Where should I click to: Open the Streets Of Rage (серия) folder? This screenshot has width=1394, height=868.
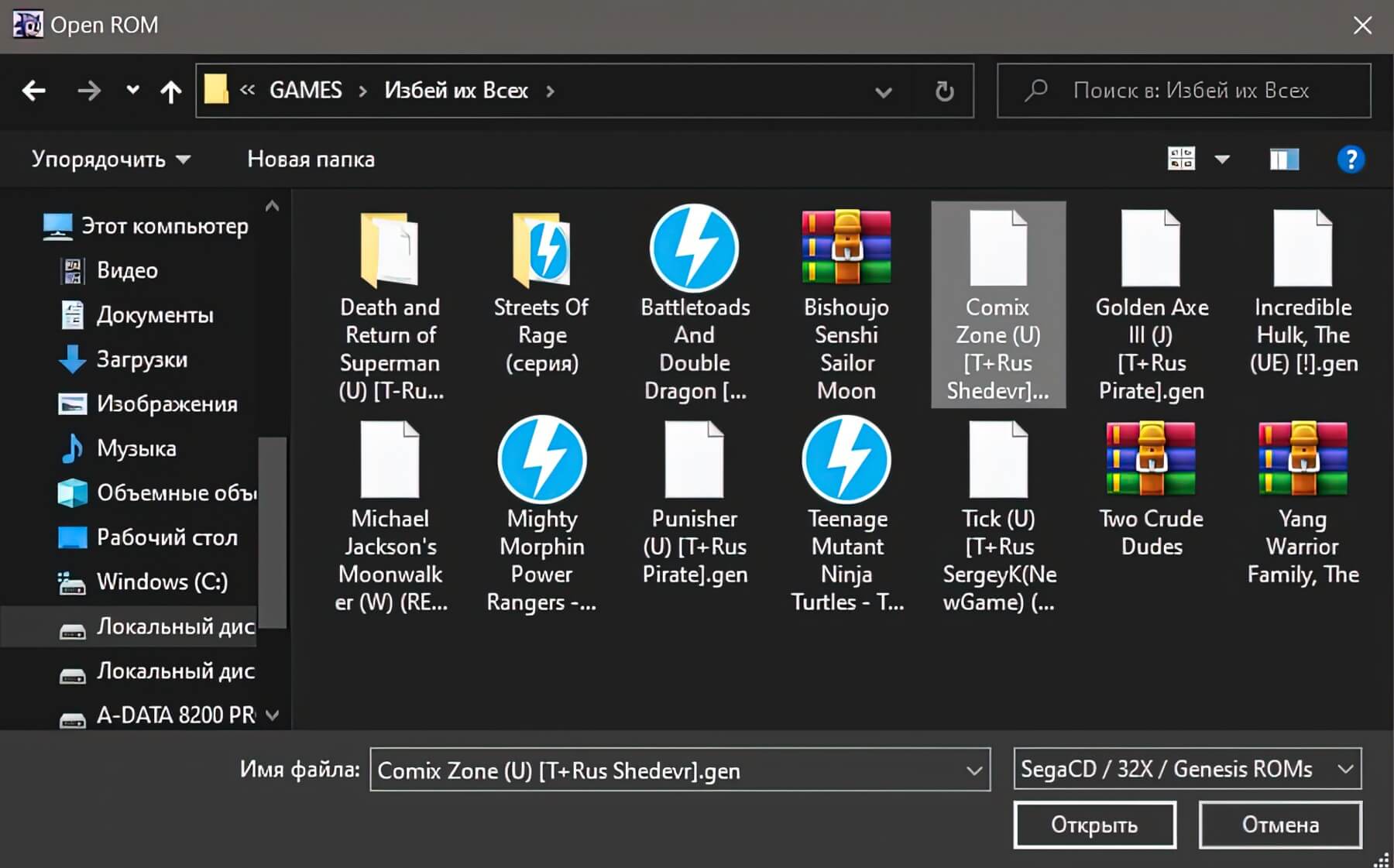[x=541, y=292]
